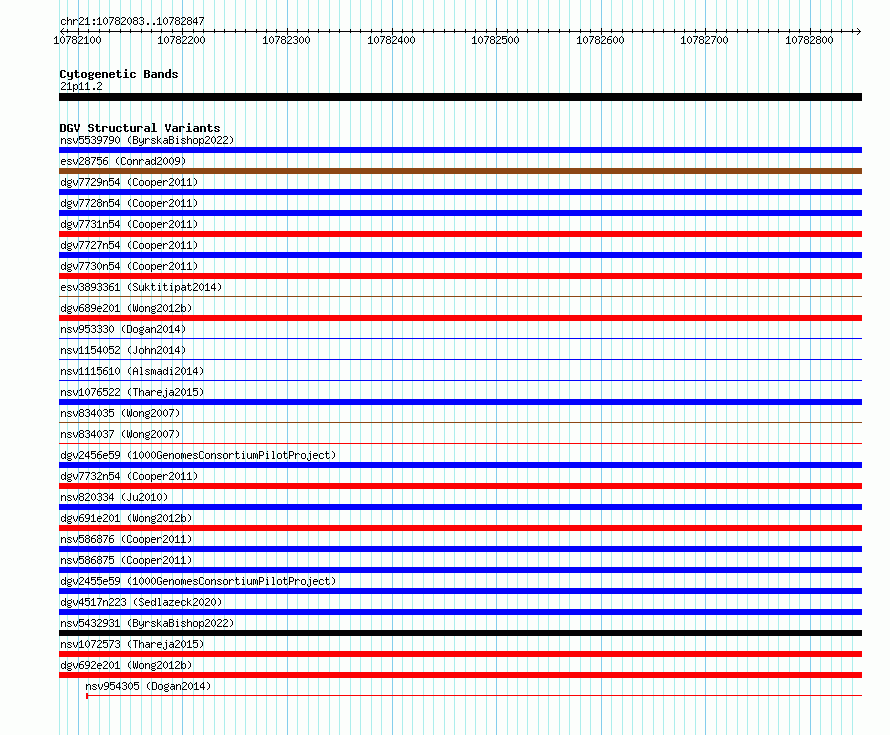Click the brown bar under esv28756
The height and width of the screenshot is (735, 890).
(x=460, y=171)
